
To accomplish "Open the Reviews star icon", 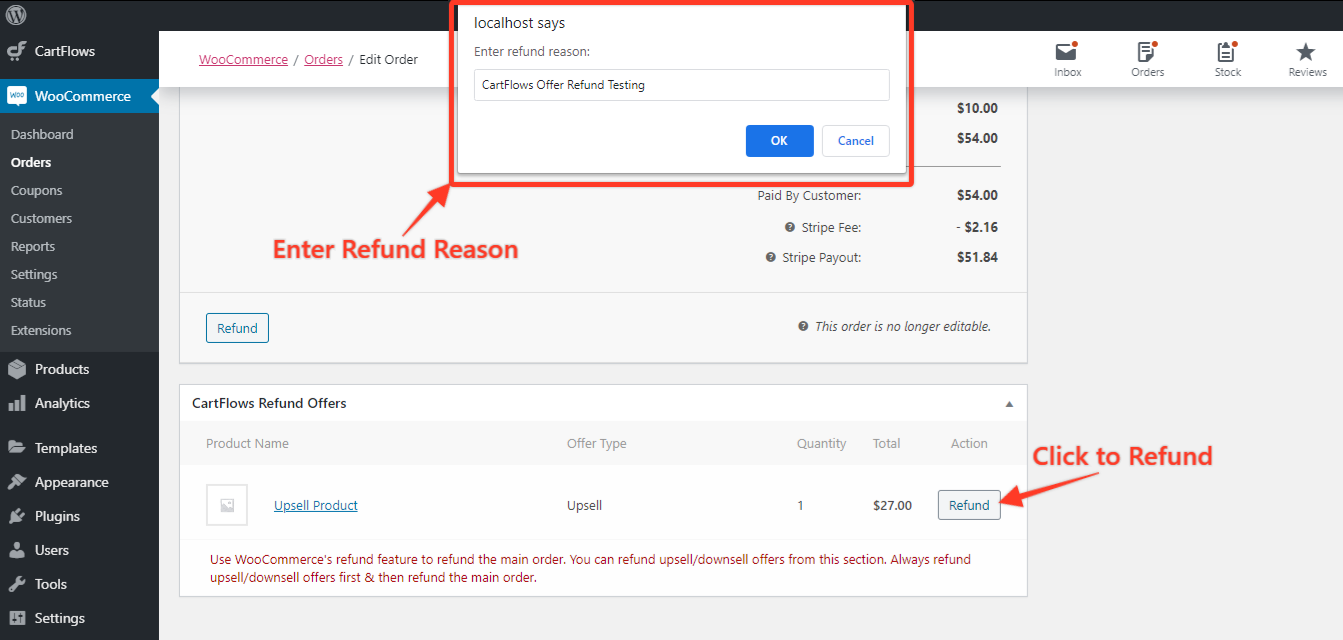I will 1306,54.
